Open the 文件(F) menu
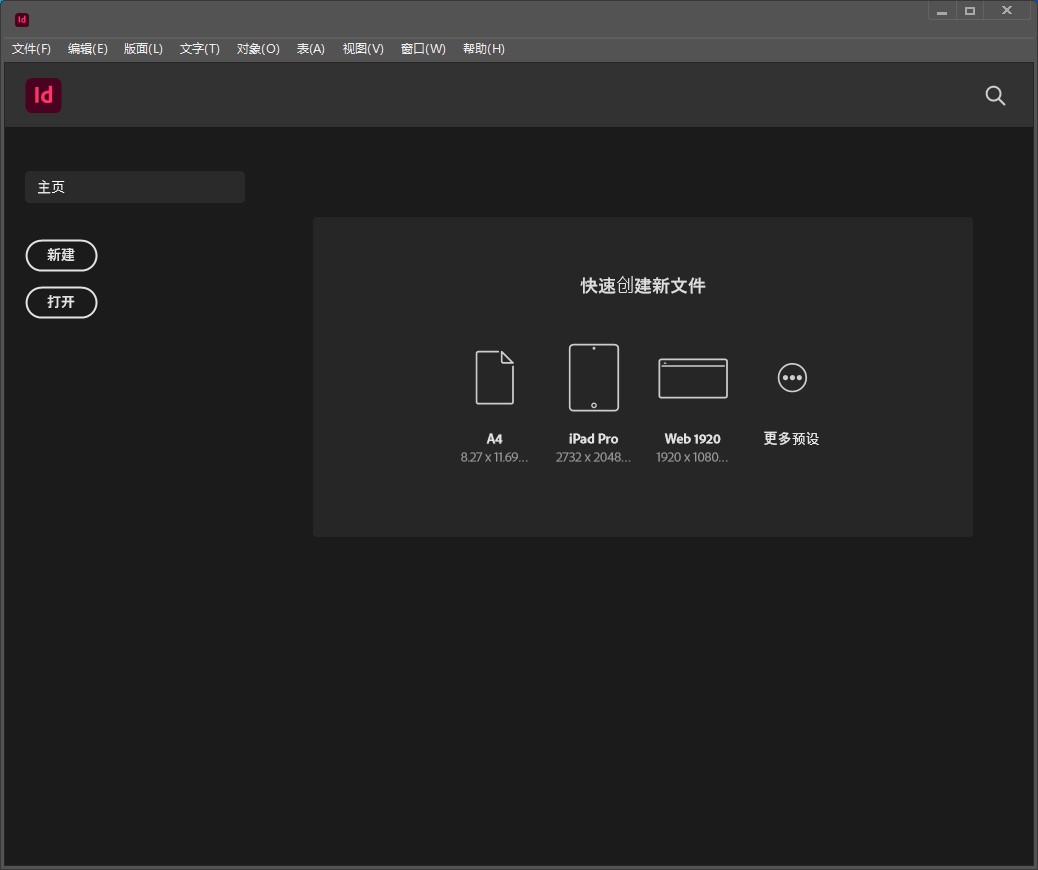1038x870 pixels. pos(31,49)
